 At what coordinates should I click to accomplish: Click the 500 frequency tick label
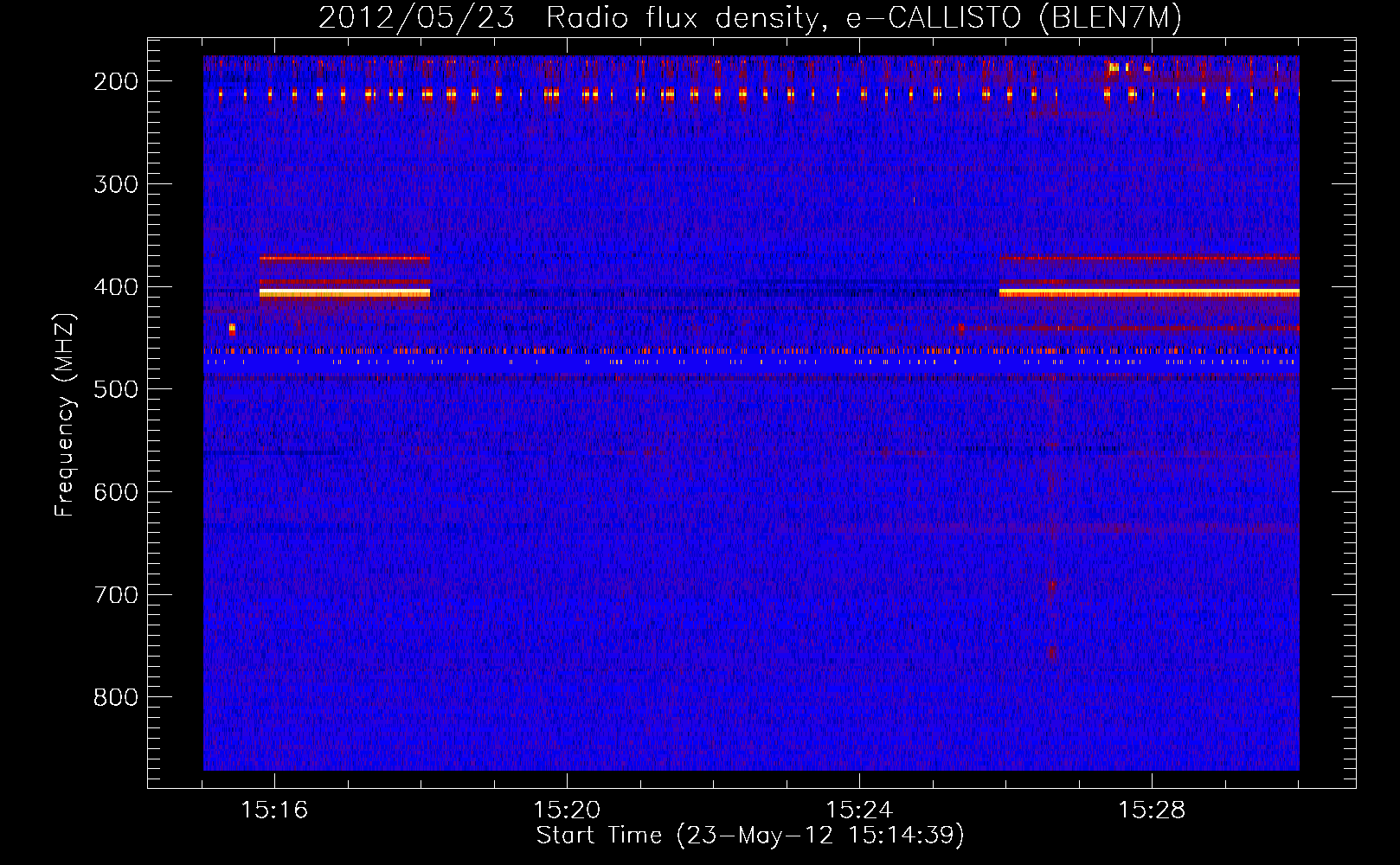116,389
